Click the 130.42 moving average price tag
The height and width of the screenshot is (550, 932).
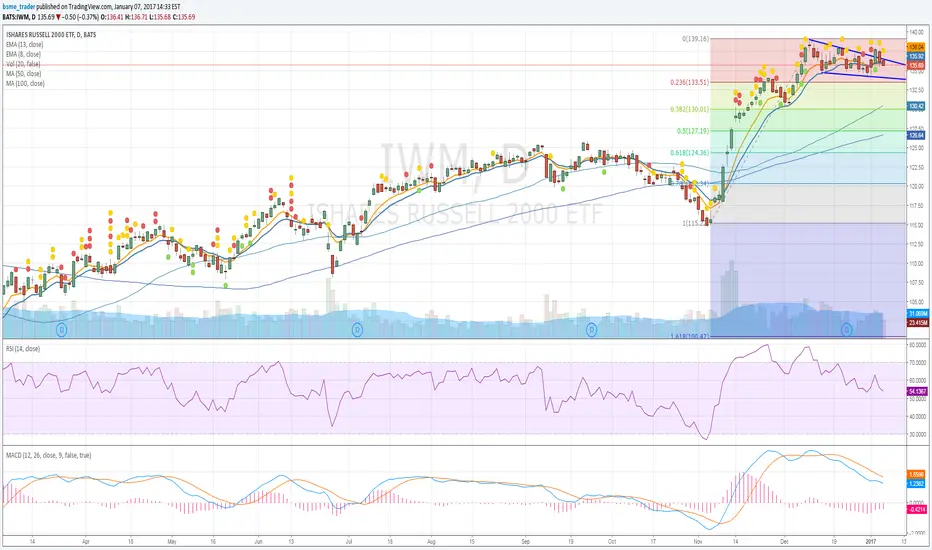916,106
